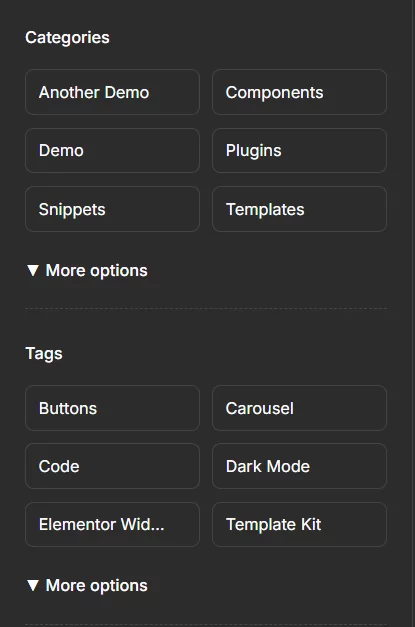415x627 pixels.
Task: Click the triangle arrow beside Categories More options
Action: pyautogui.click(x=33, y=270)
